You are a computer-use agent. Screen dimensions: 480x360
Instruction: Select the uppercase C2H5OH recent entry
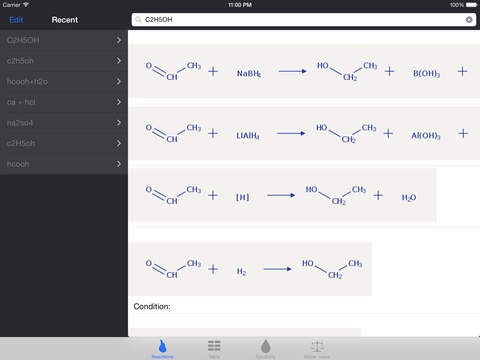click(64, 40)
